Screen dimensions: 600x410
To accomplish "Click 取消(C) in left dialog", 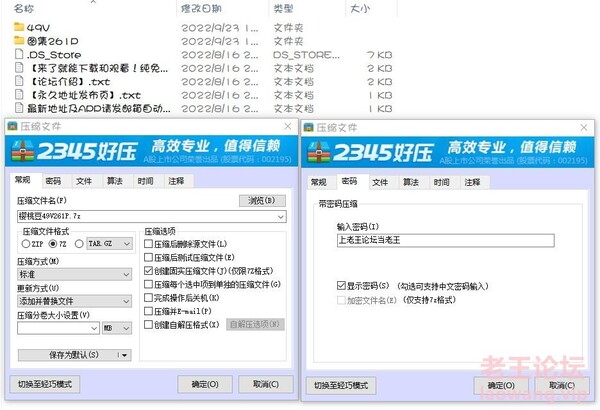I will coord(266,384).
